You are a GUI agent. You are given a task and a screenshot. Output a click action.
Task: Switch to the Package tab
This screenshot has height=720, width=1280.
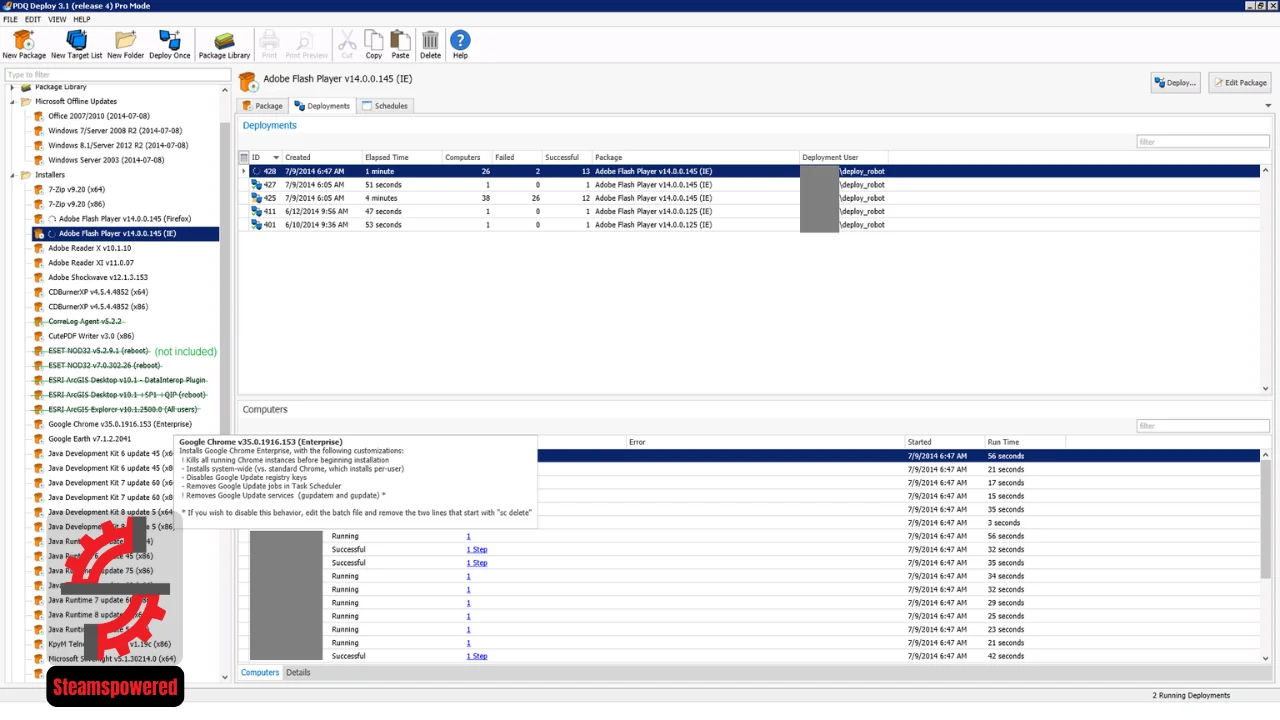coord(262,105)
